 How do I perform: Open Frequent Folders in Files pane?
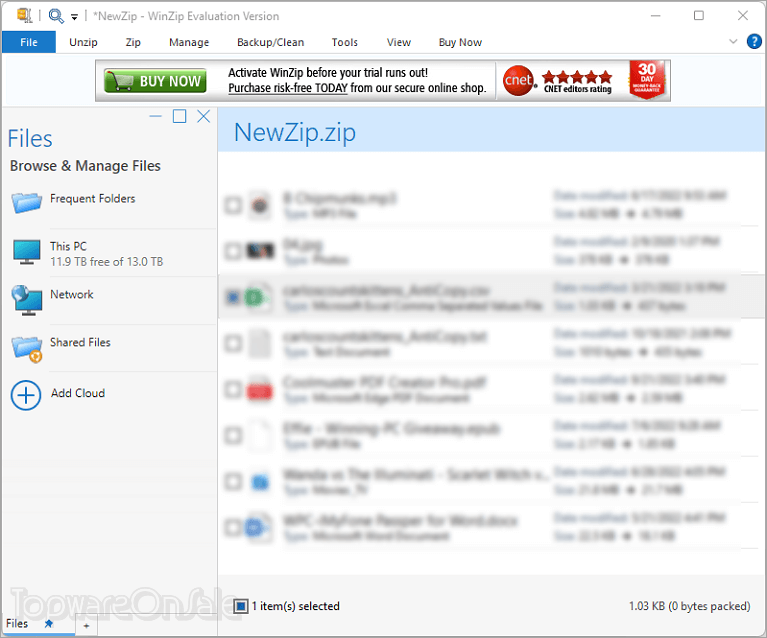tap(92, 199)
